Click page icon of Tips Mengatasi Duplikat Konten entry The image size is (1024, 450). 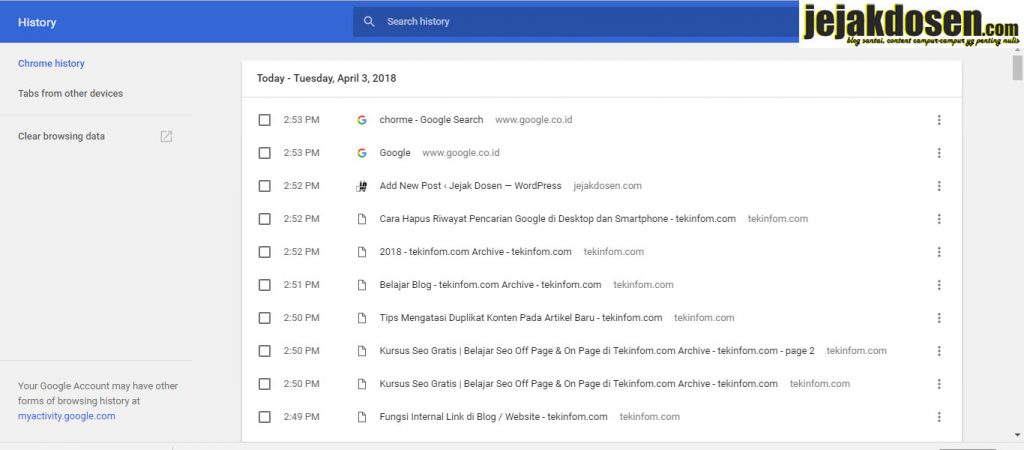362,318
